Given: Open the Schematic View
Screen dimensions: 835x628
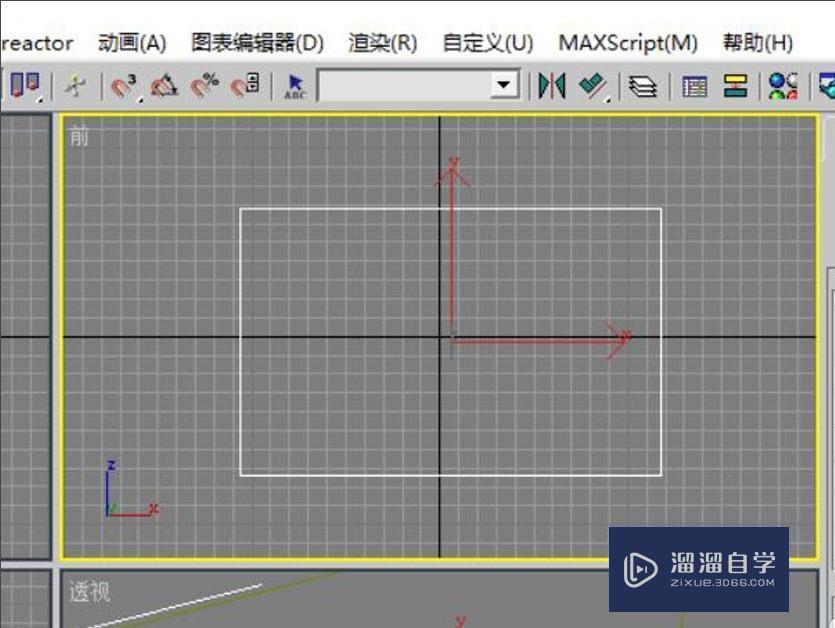Looking at the screenshot, I should (735, 87).
